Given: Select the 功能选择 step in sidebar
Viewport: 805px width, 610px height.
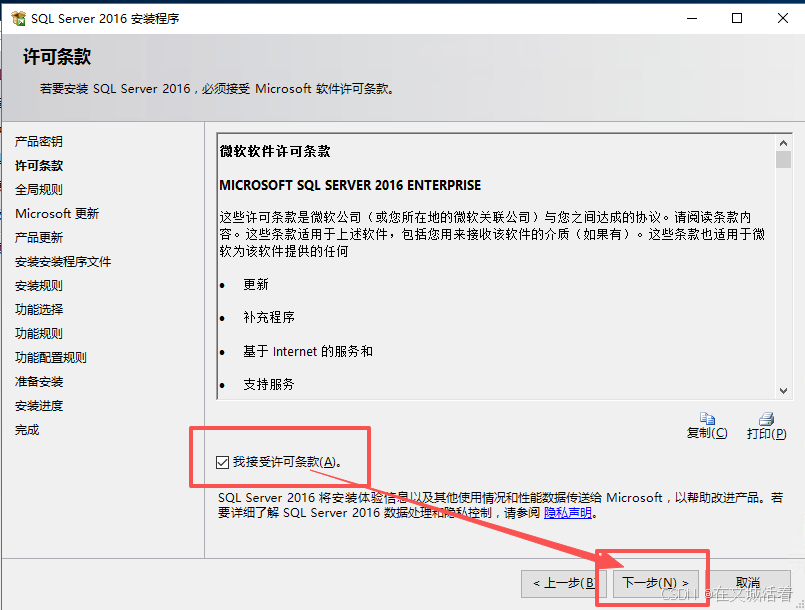Looking at the screenshot, I should pos(39,310).
